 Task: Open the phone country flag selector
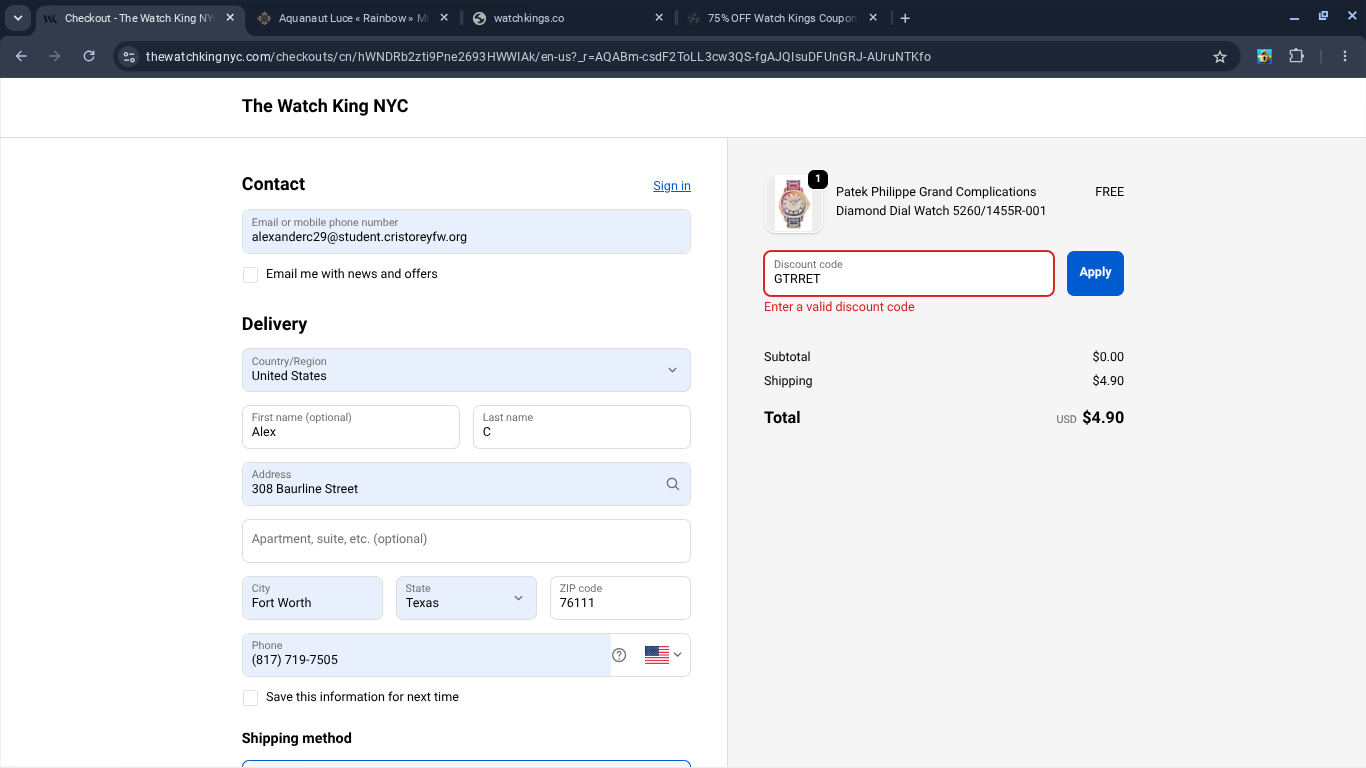[x=663, y=655]
